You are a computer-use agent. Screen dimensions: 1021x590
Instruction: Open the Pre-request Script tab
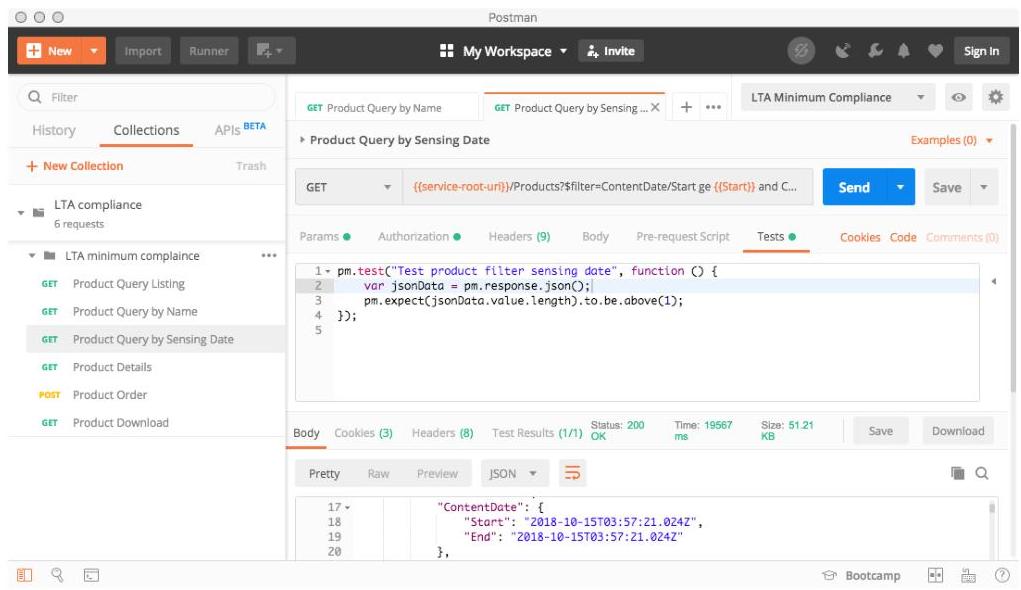click(682, 237)
